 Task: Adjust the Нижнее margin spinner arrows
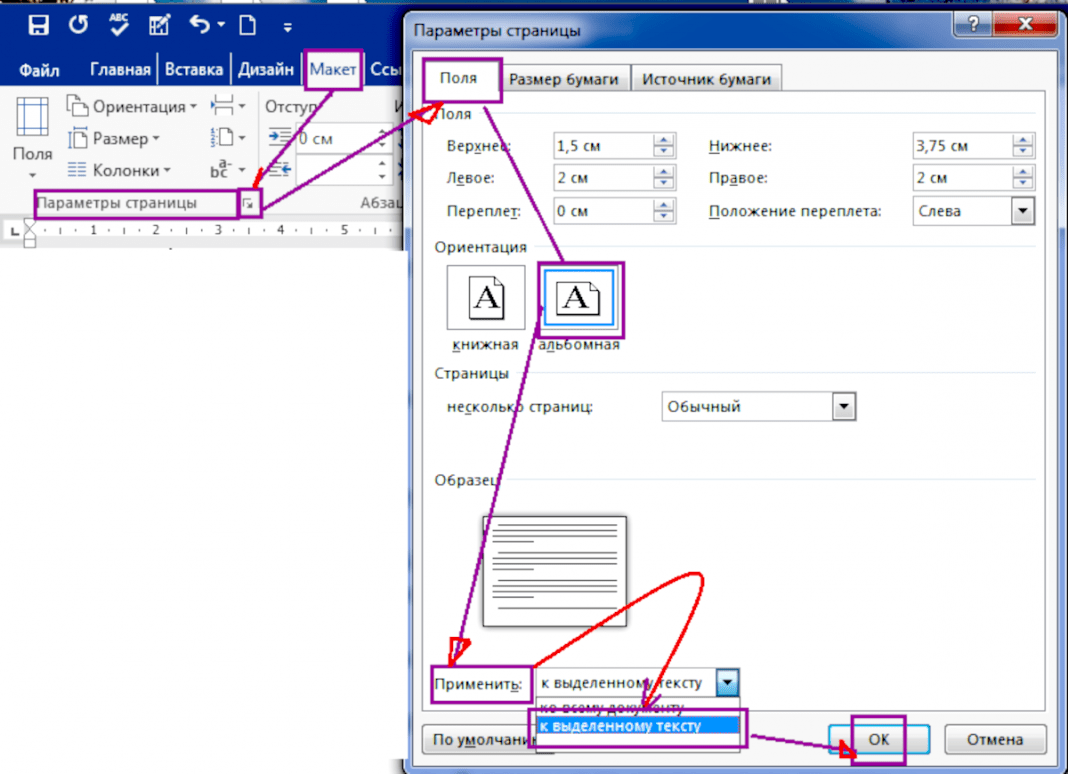(x=1023, y=146)
